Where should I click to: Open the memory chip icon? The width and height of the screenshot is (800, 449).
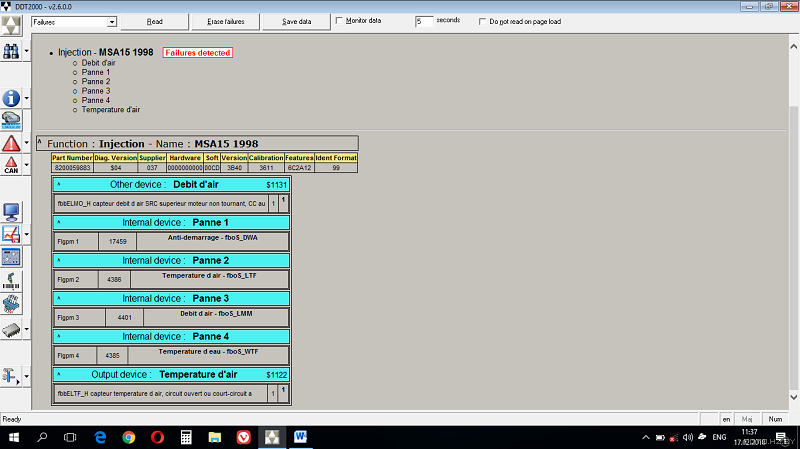pos(11,330)
